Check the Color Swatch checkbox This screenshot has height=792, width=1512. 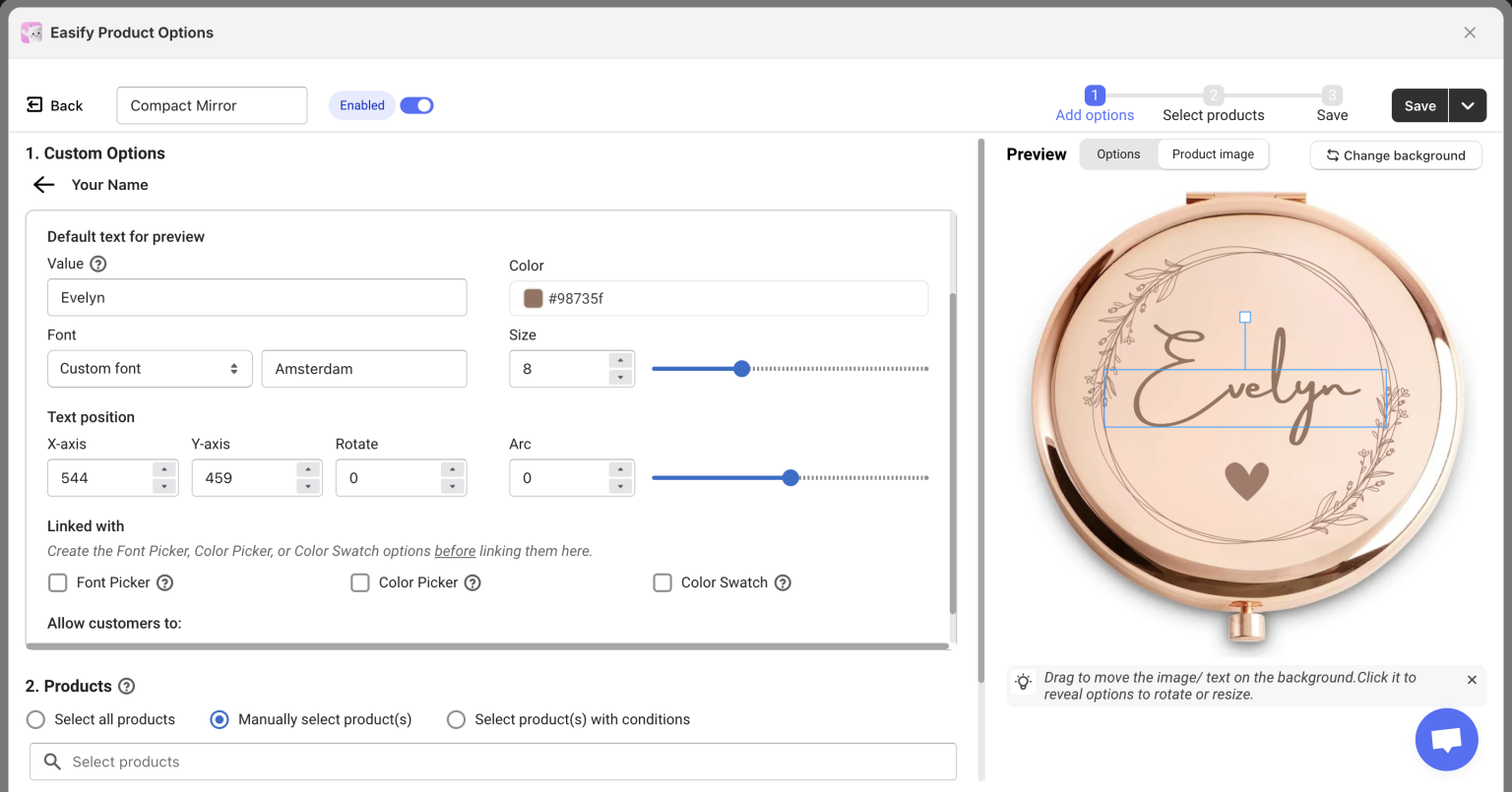coord(662,582)
